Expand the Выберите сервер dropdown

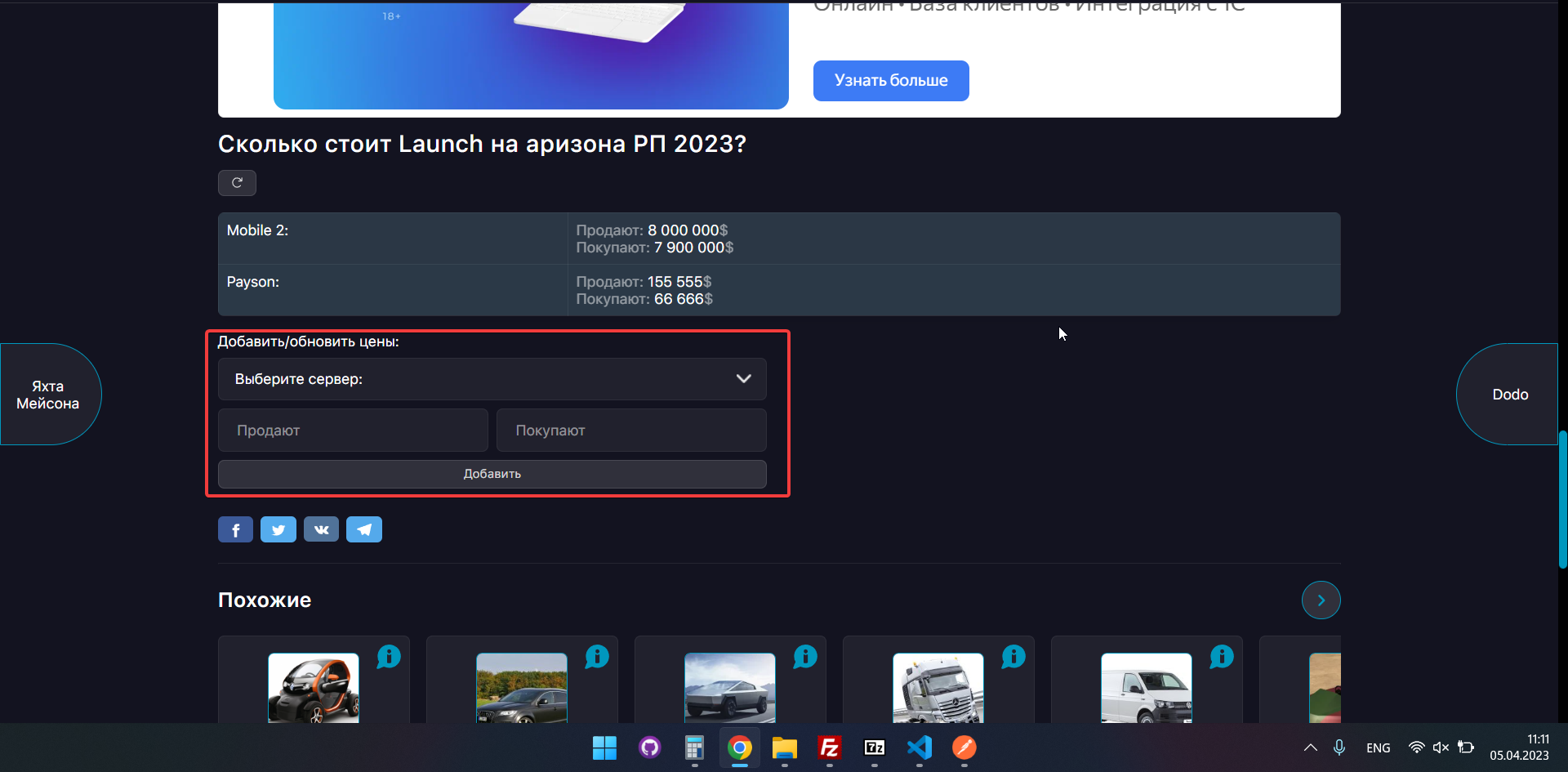(492, 379)
